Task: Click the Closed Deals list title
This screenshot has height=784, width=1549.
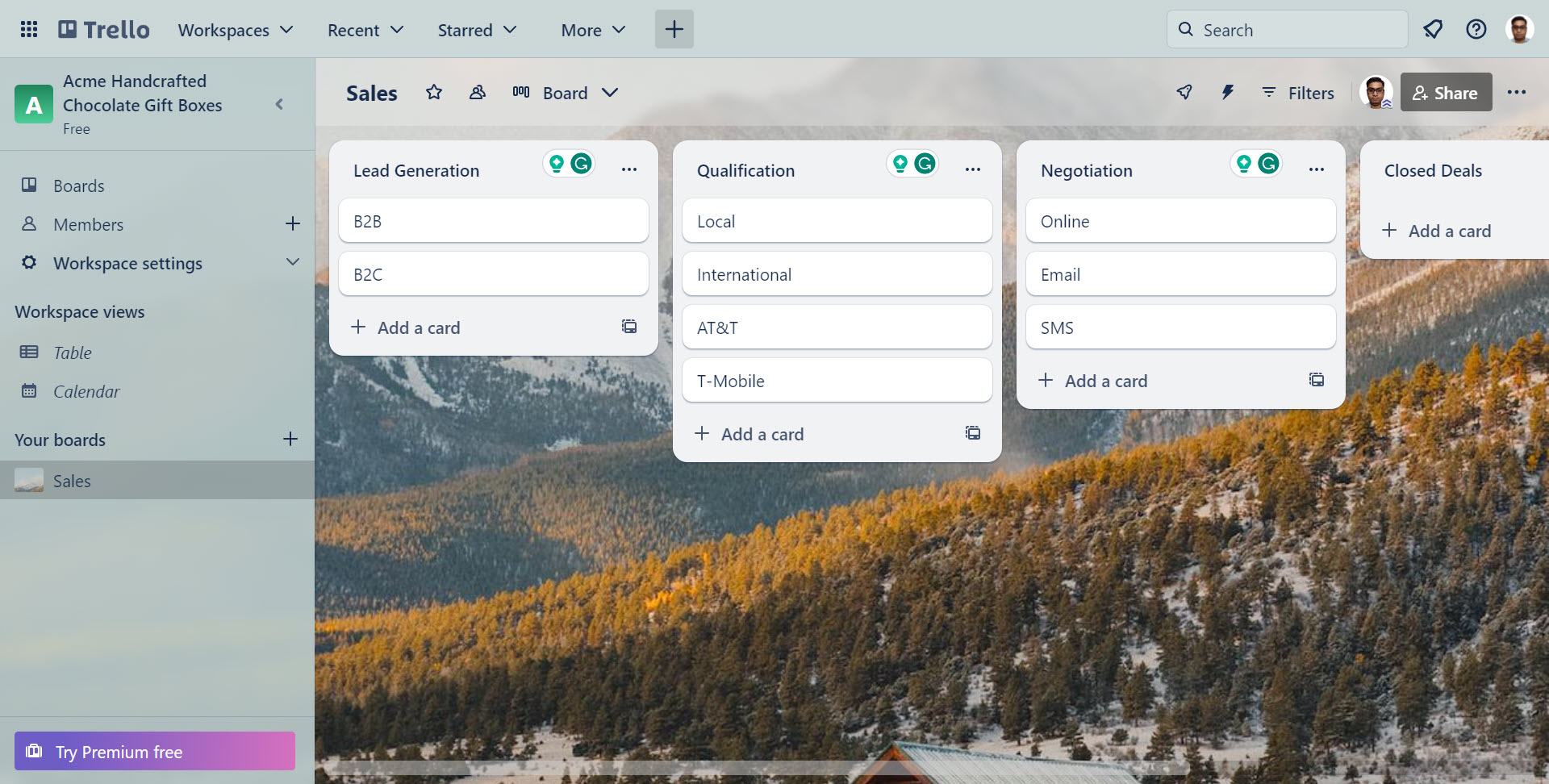Action: click(x=1433, y=170)
